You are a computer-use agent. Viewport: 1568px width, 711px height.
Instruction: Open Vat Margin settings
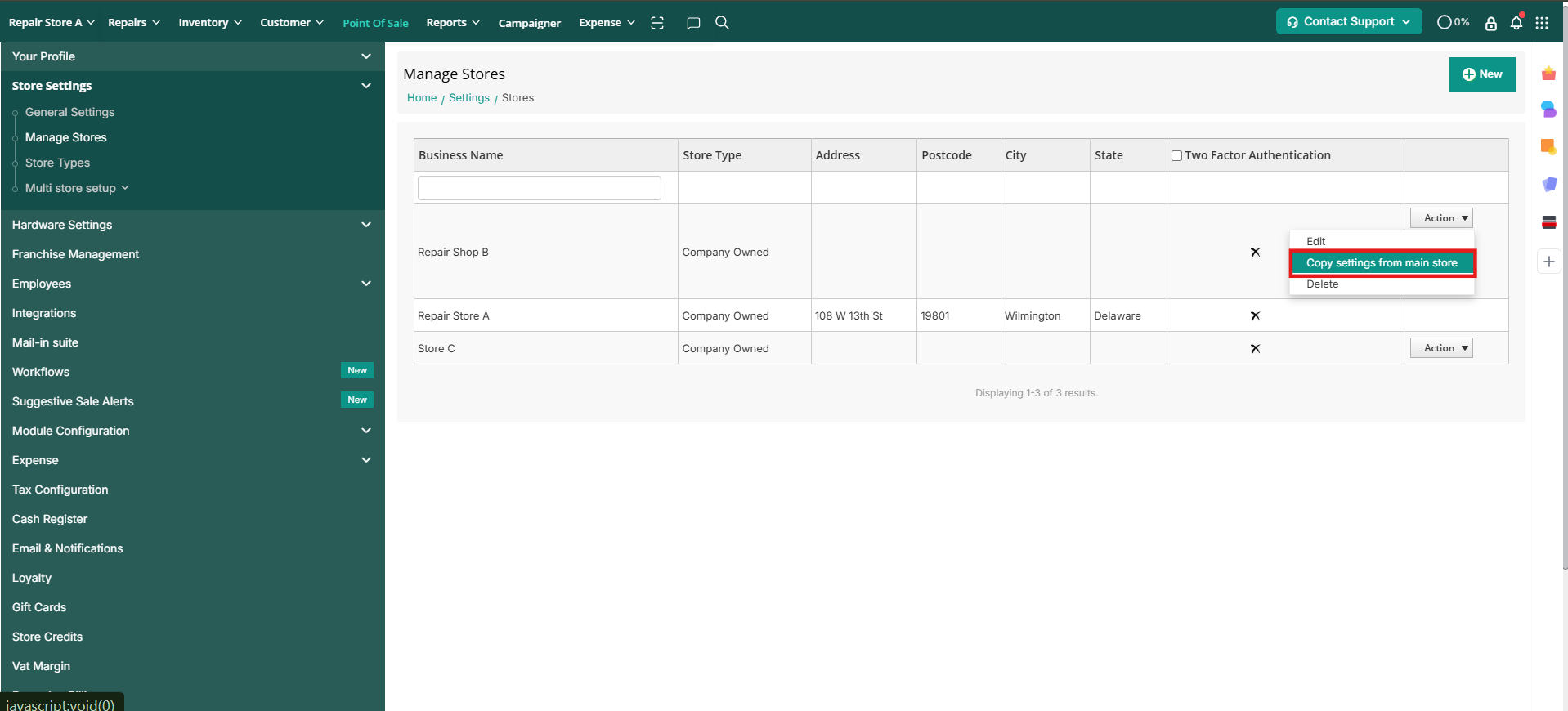[x=41, y=666]
